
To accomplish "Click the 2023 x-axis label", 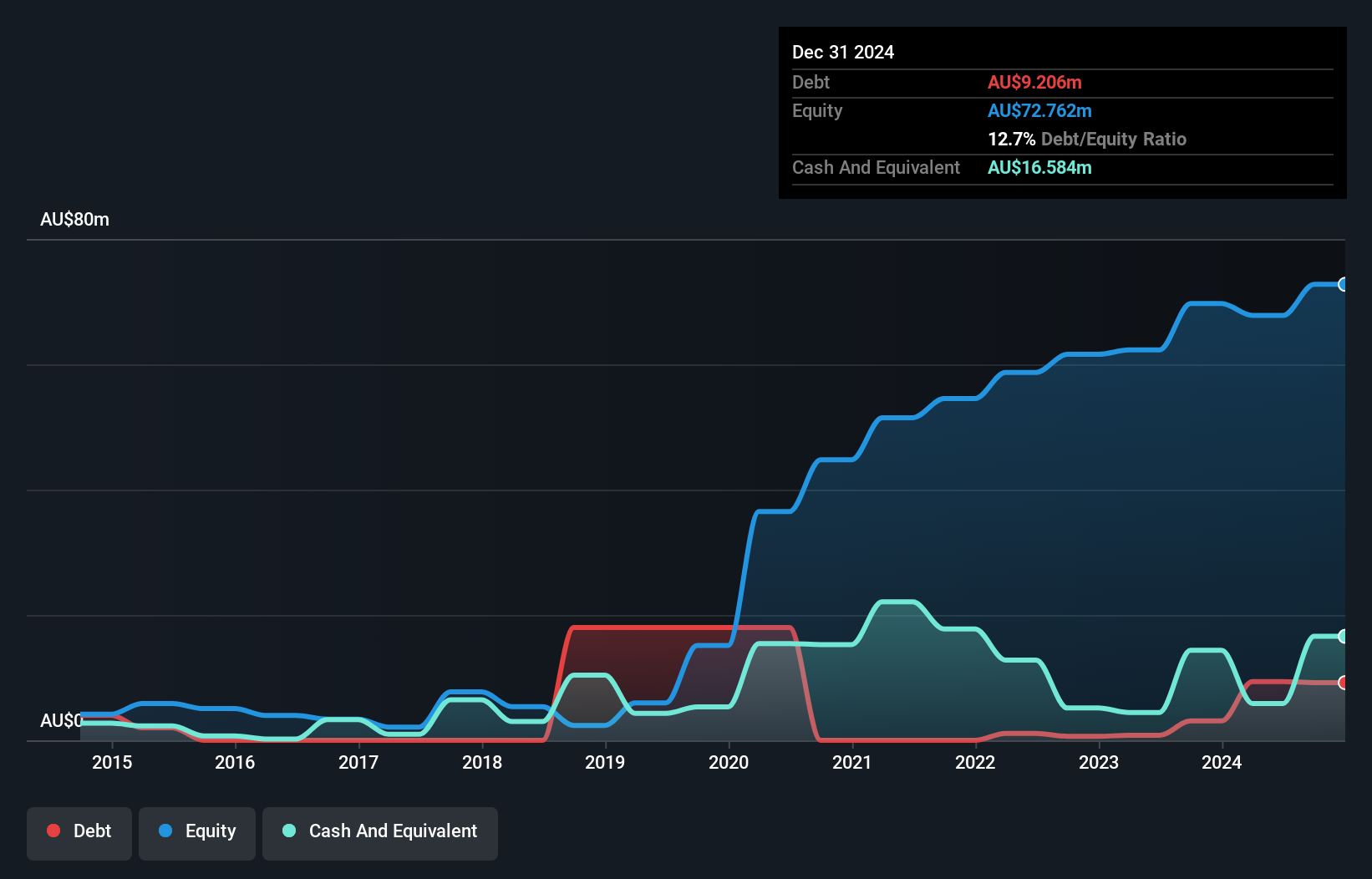I will coord(1099,762).
